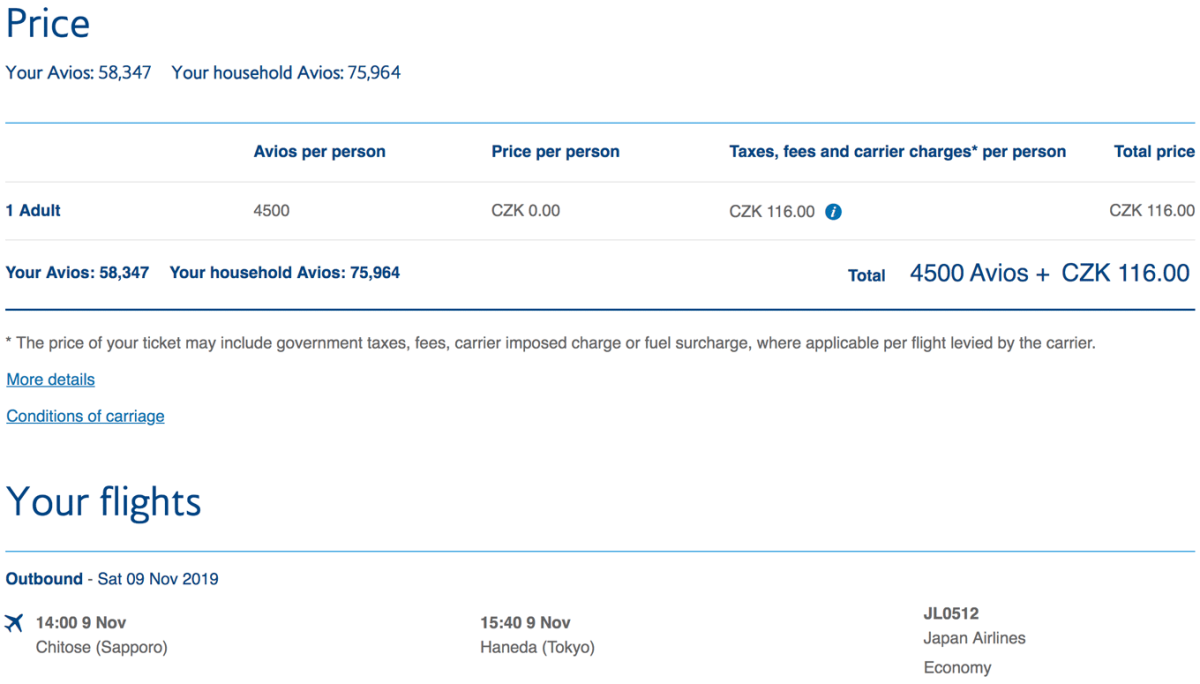Select the 14:00 9 Nov departure time
Image resolution: width=1200 pixels, height=684 pixels.
coord(81,623)
